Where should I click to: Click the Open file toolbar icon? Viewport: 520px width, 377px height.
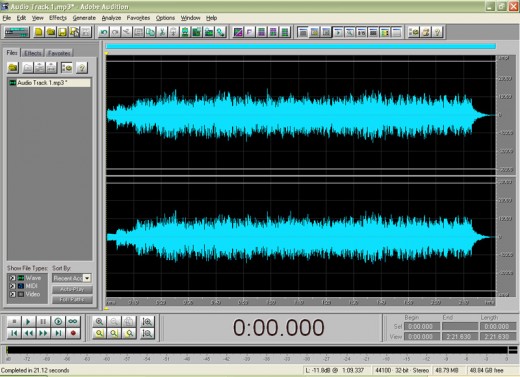pos(51,32)
